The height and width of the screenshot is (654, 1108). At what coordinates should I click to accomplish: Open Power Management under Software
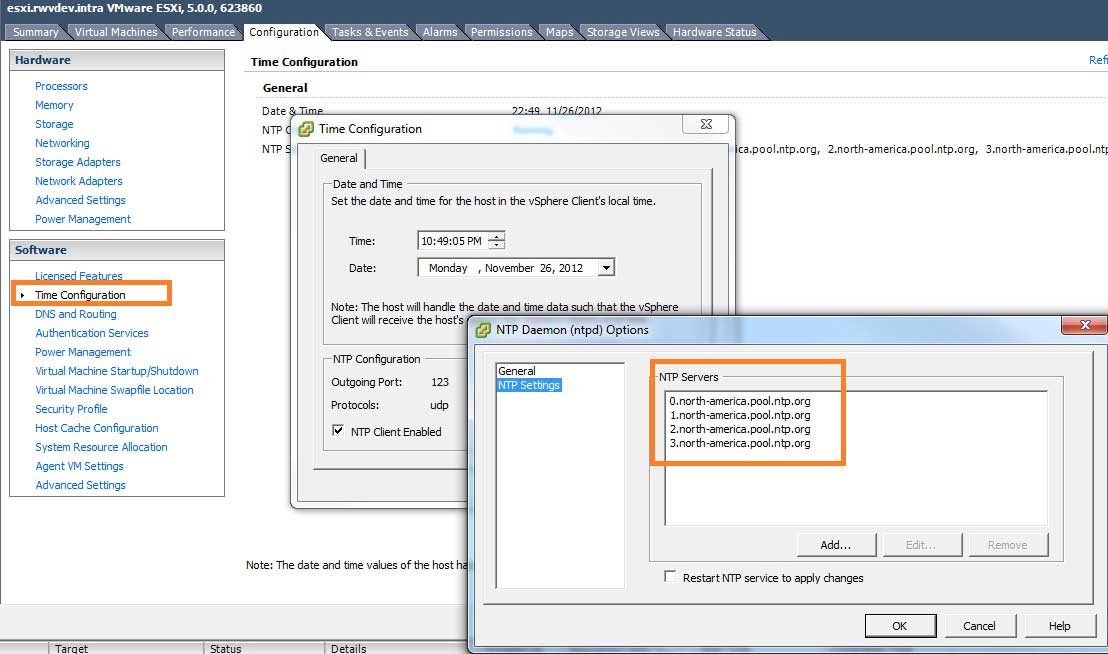[x=83, y=352]
